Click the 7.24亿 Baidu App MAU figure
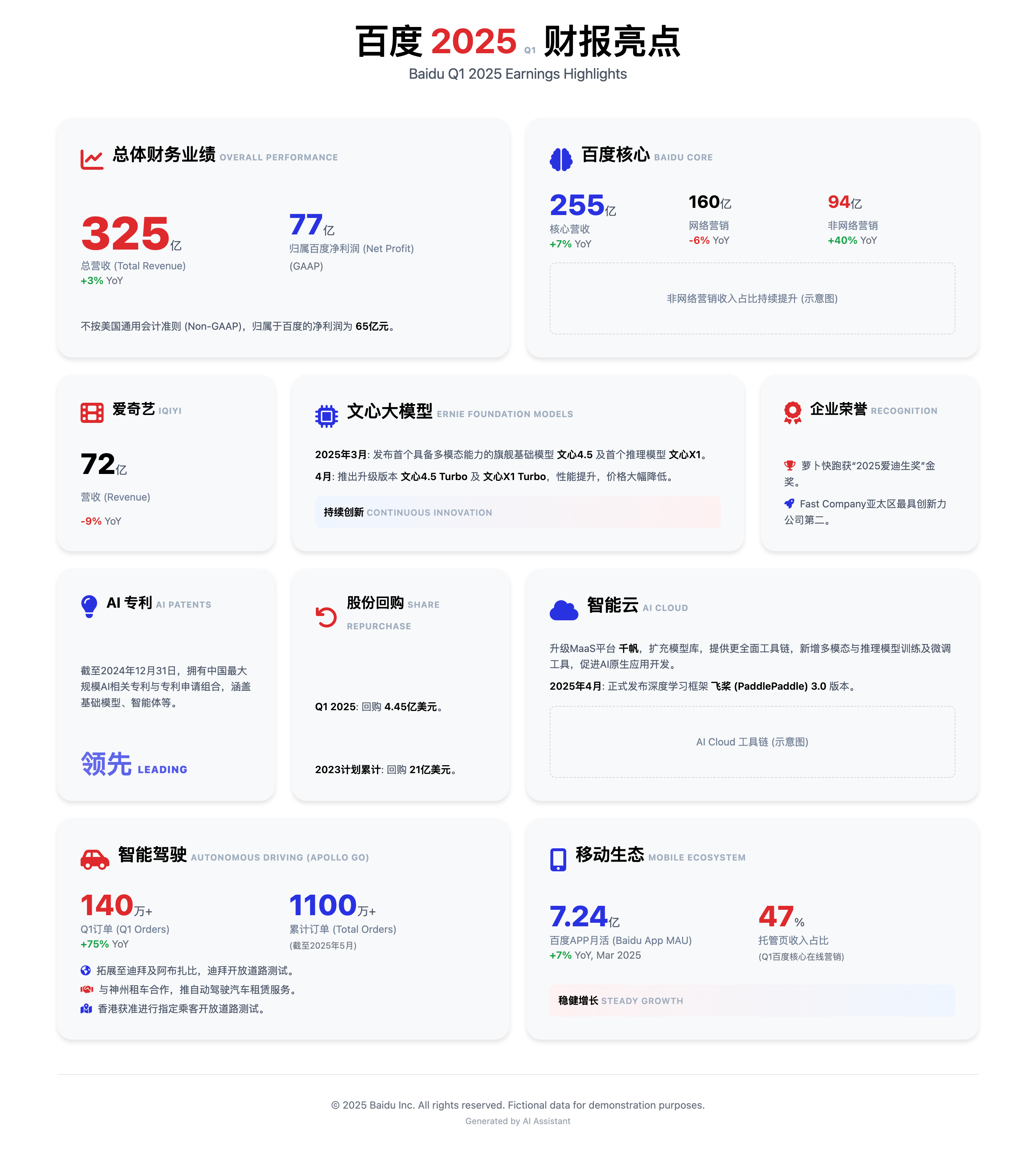 tap(585, 916)
